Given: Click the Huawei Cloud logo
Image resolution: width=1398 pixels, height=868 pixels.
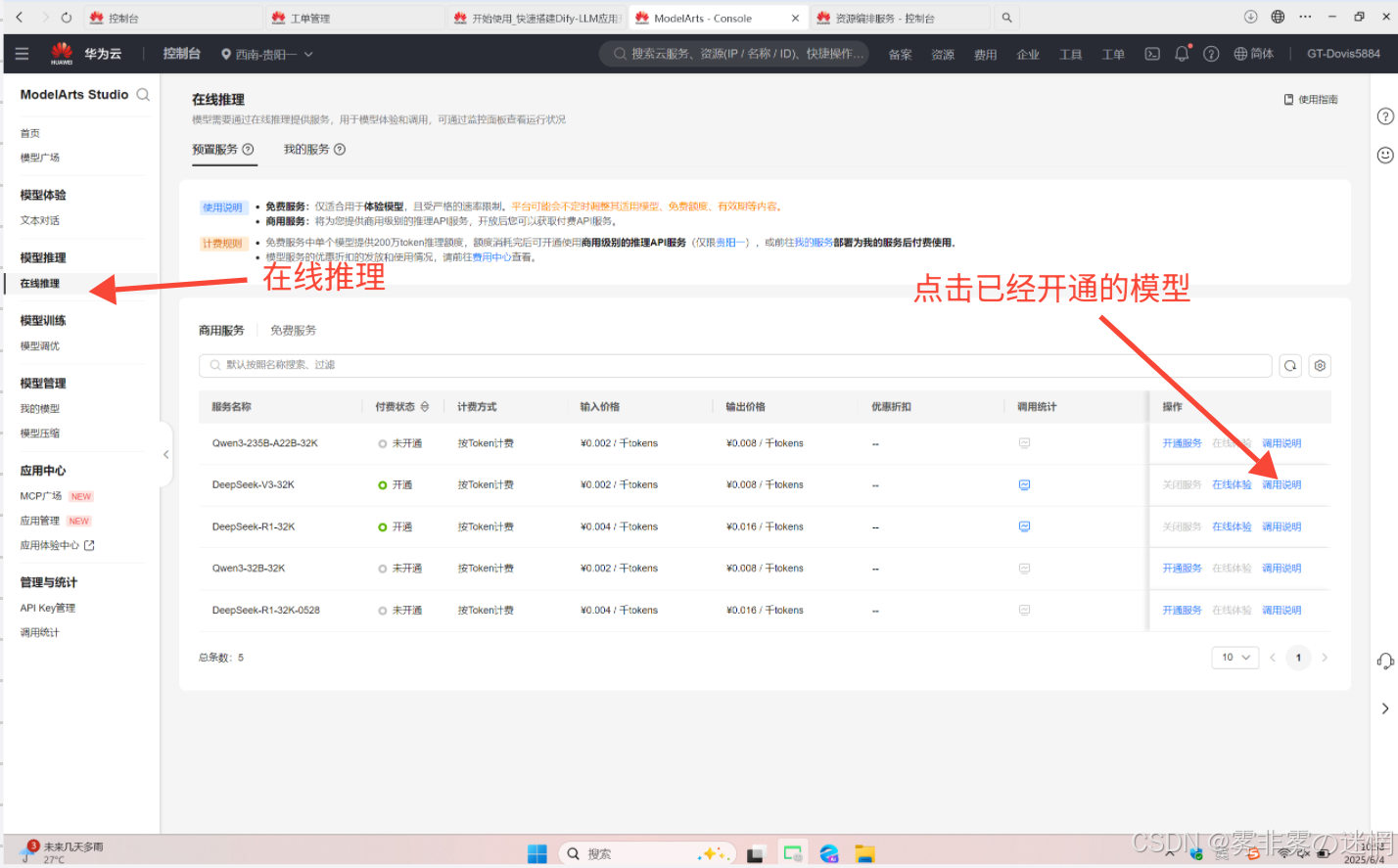Looking at the screenshot, I should click(x=62, y=54).
